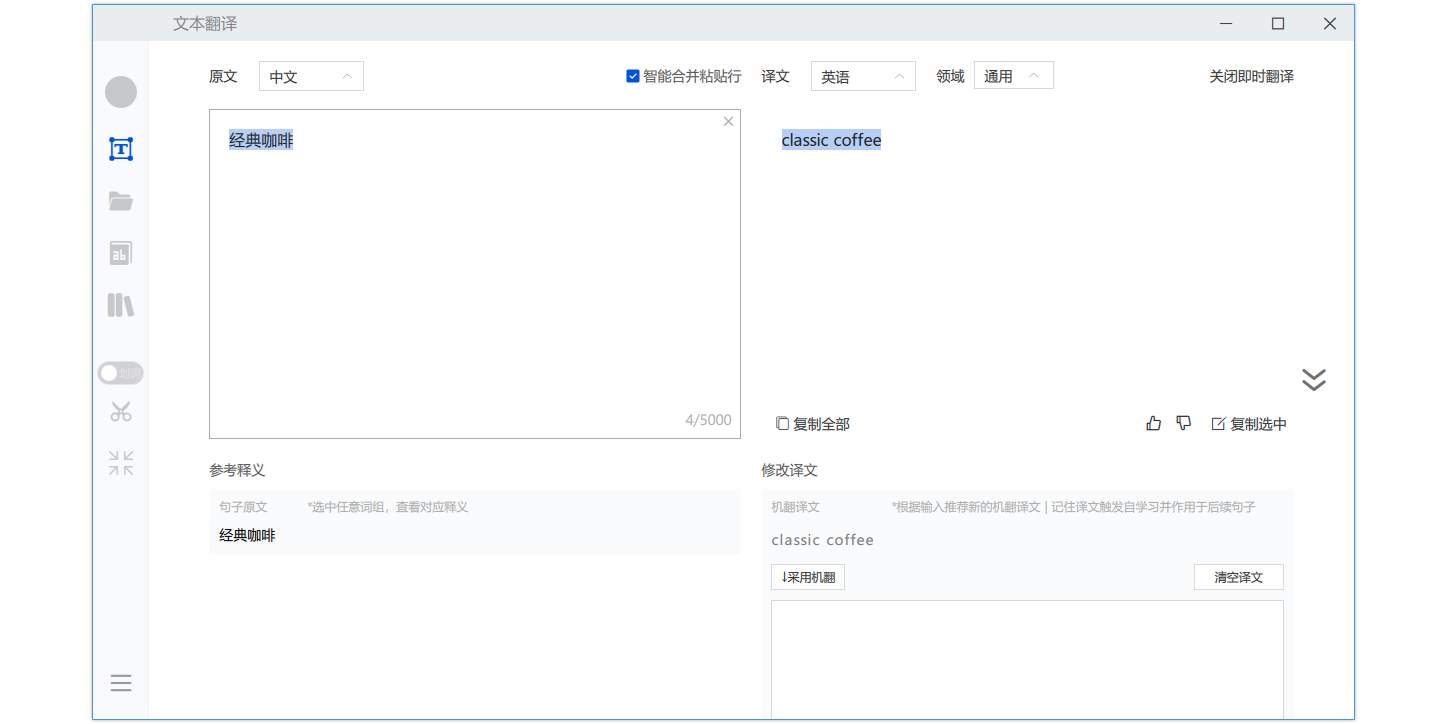Clear source text with the X icon

click(728, 122)
